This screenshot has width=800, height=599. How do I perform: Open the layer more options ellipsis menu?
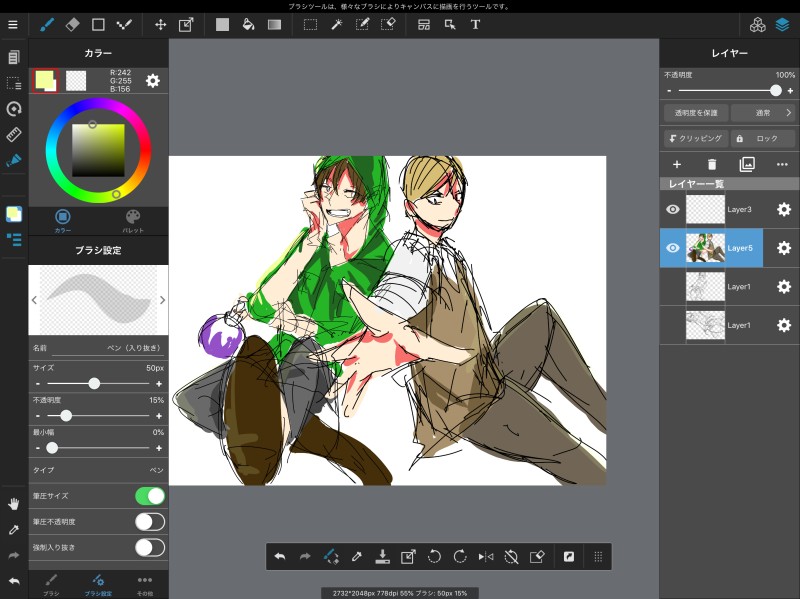pos(782,164)
